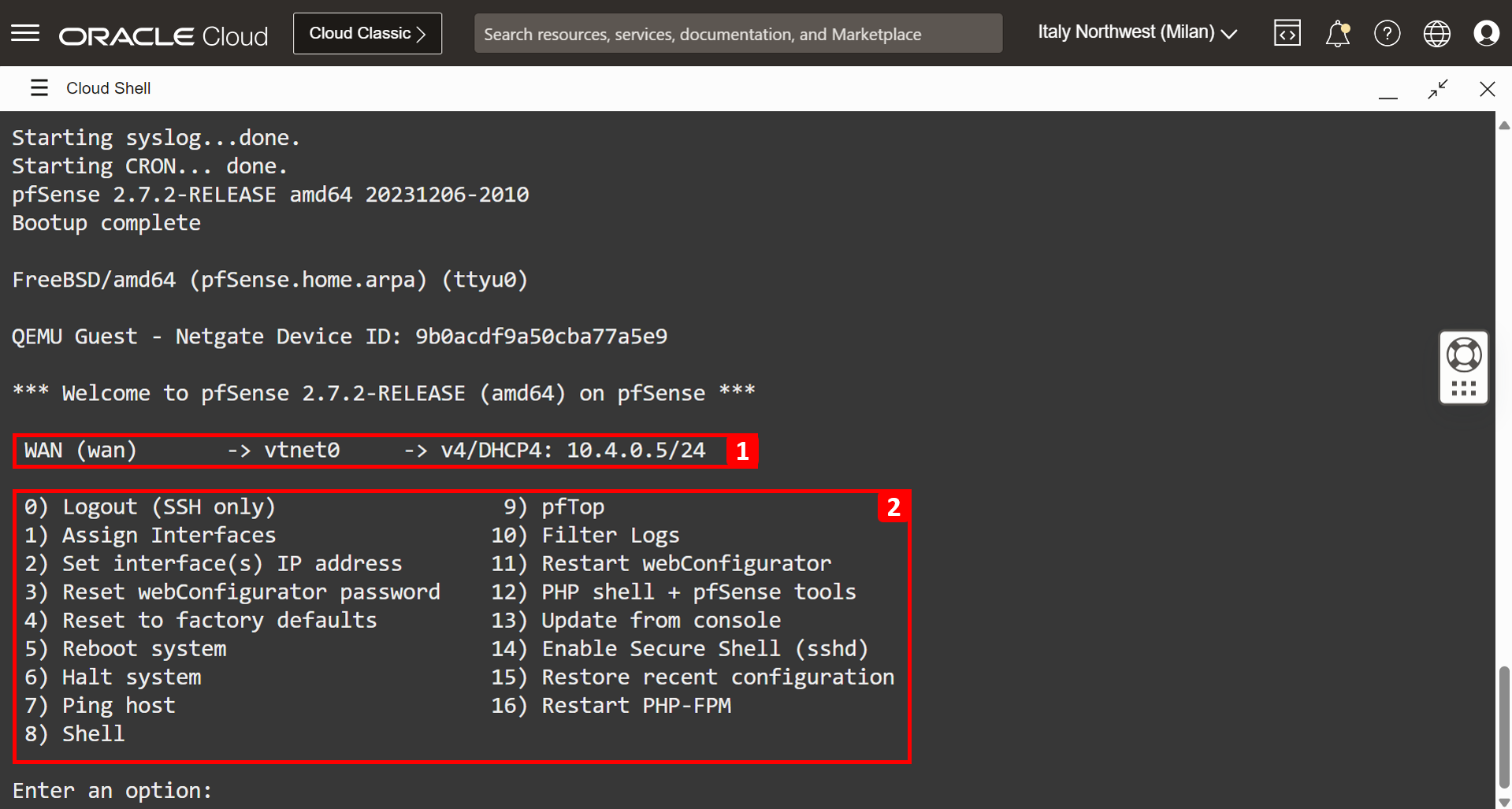Screen dimensions: 1512x809
Task: Click the terminal scrollbar thumb
Action: (x=1504, y=726)
